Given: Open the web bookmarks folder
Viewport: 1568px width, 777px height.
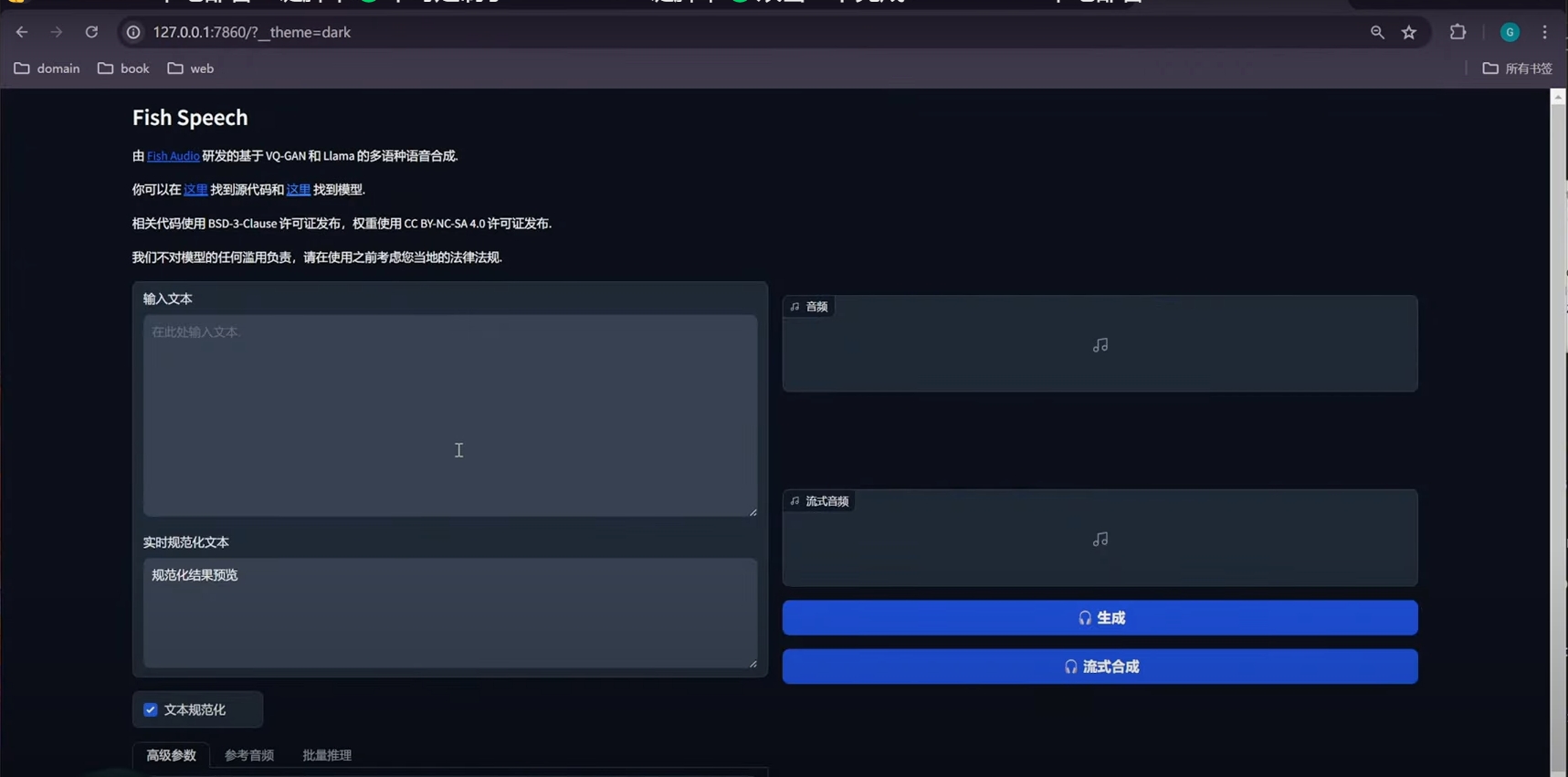Looking at the screenshot, I should [x=191, y=68].
